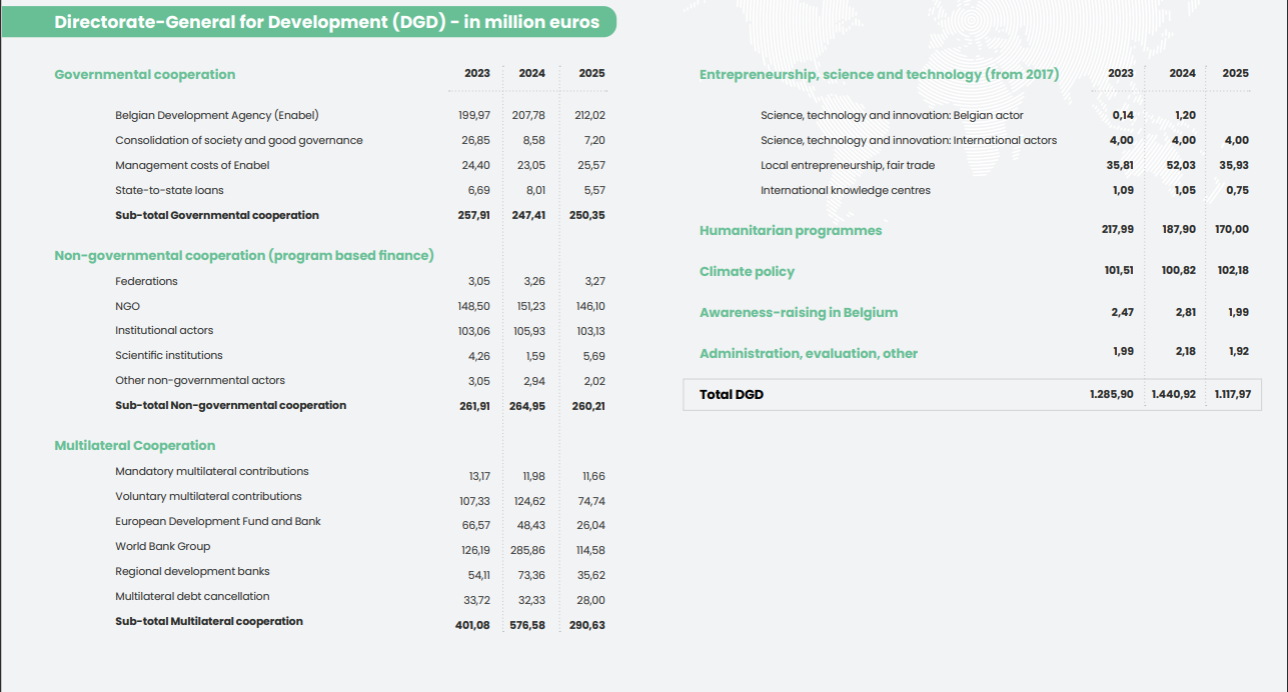Click the "Administration, evaluation, other" heading
Viewport: 1288px width, 692px height.
pos(808,353)
